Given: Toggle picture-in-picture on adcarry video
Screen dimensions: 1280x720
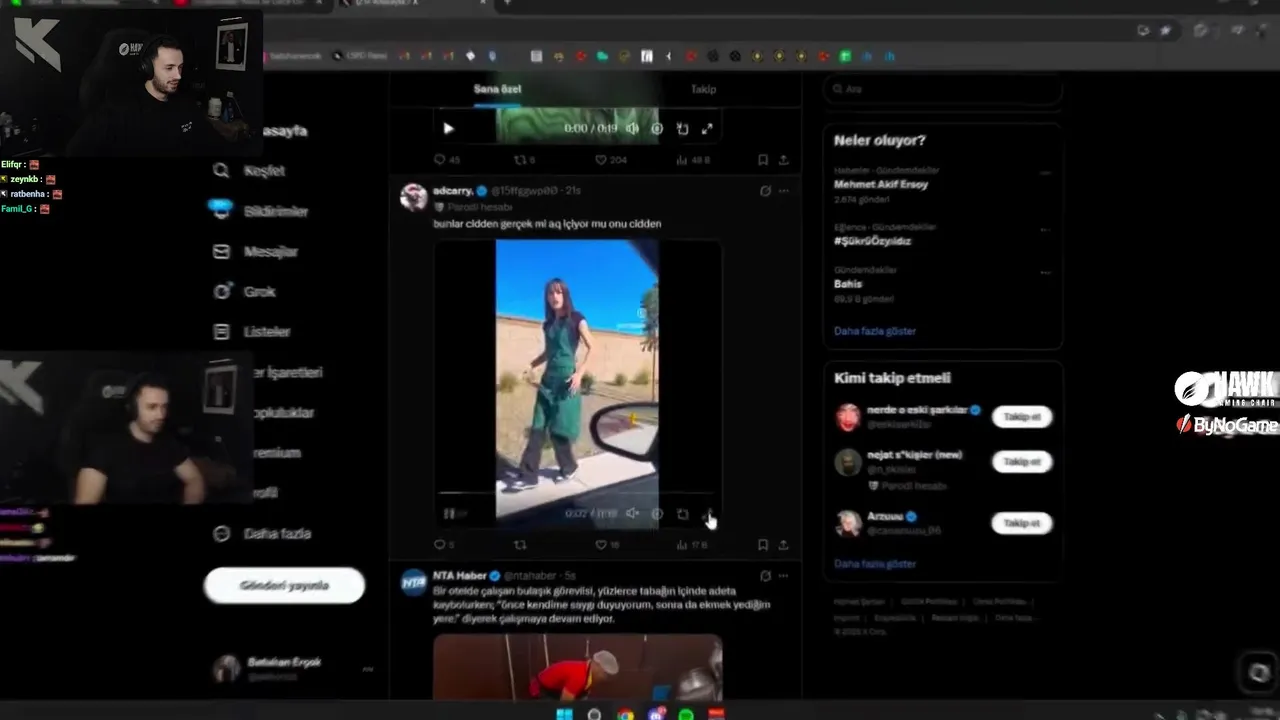Looking at the screenshot, I should tap(682, 514).
